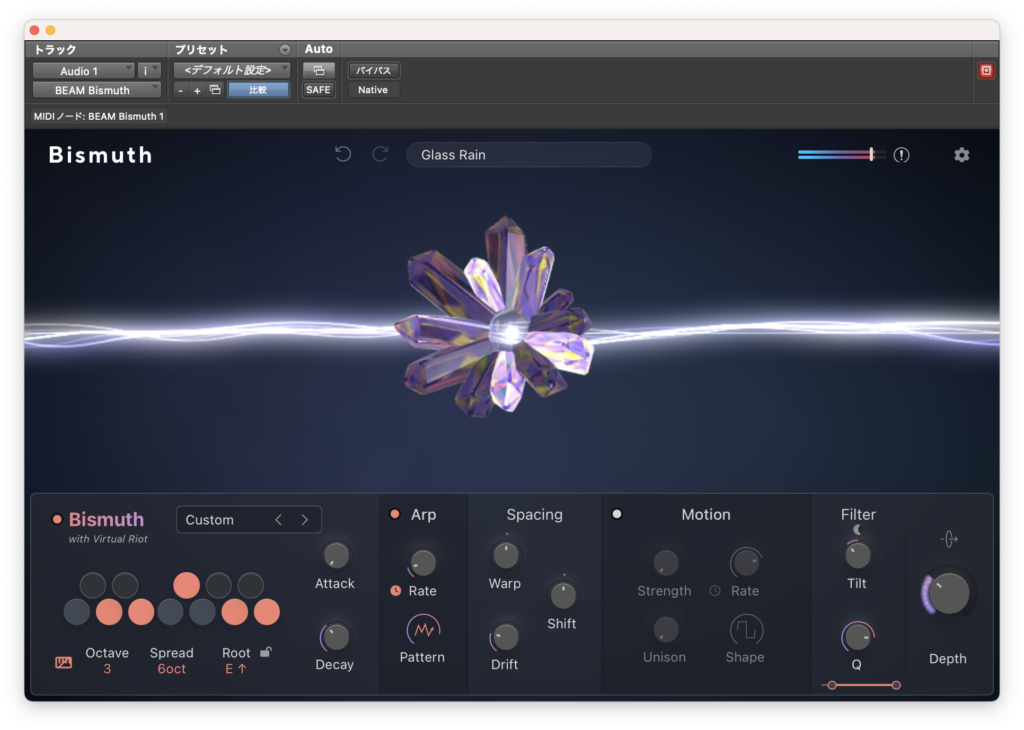Viewport: 1024px width, 730px height.
Task: Toggle the Arp enable dot
Action: tap(394, 514)
